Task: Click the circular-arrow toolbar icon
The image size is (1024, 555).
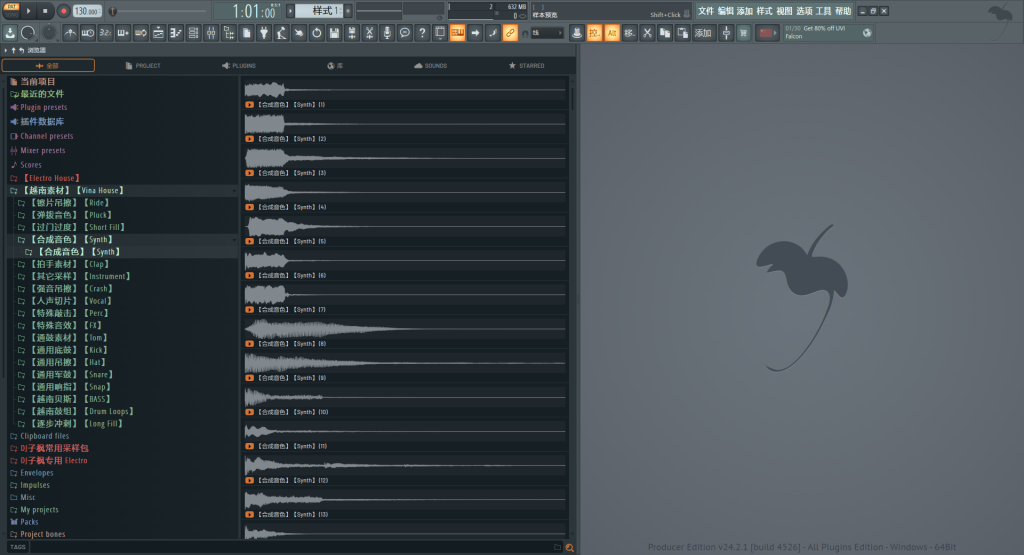Action: (317, 33)
